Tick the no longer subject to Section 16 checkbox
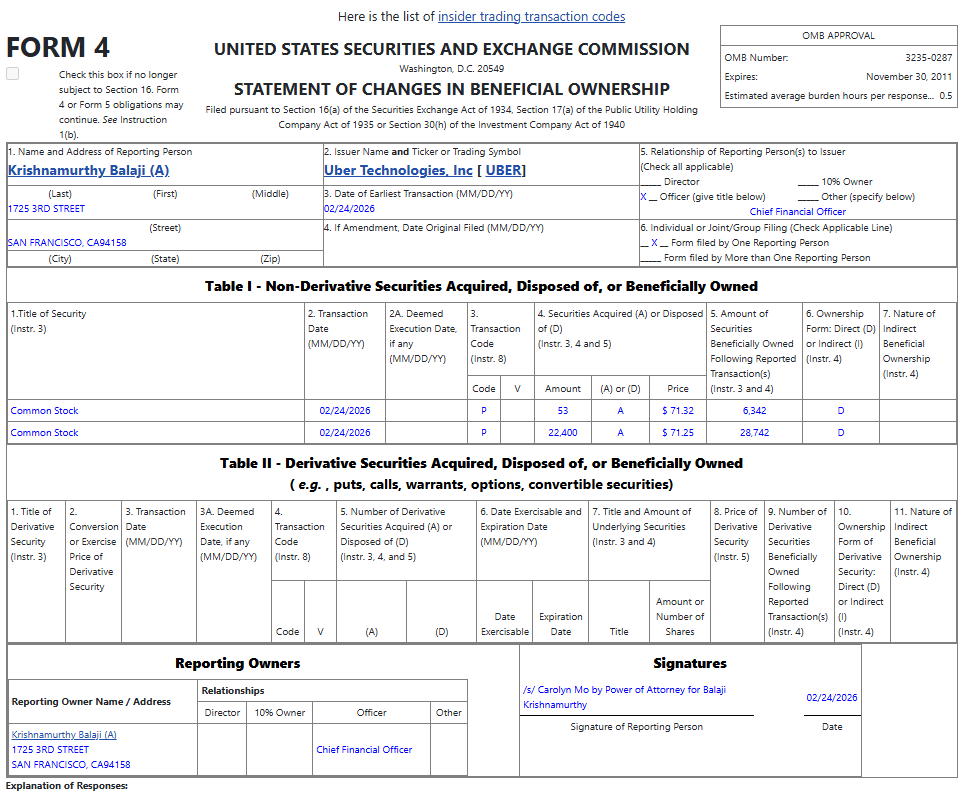The width and height of the screenshot is (966, 801). point(12,74)
